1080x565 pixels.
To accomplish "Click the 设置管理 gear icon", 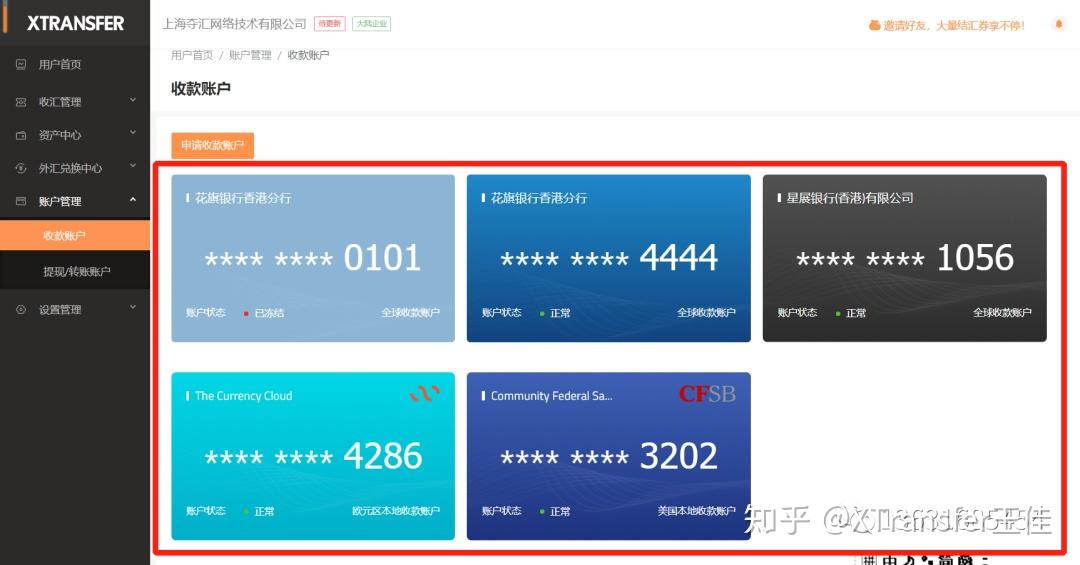I will (x=21, y=309).
